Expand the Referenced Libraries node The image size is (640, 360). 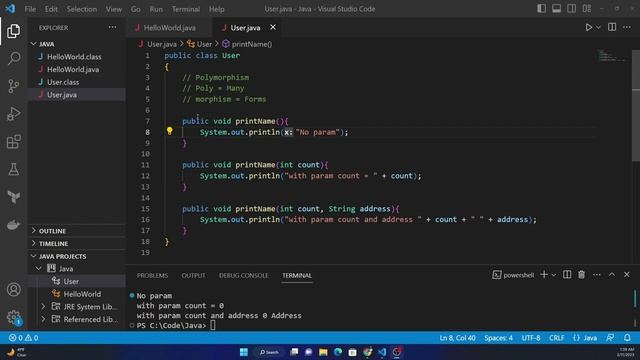(43, 319)
